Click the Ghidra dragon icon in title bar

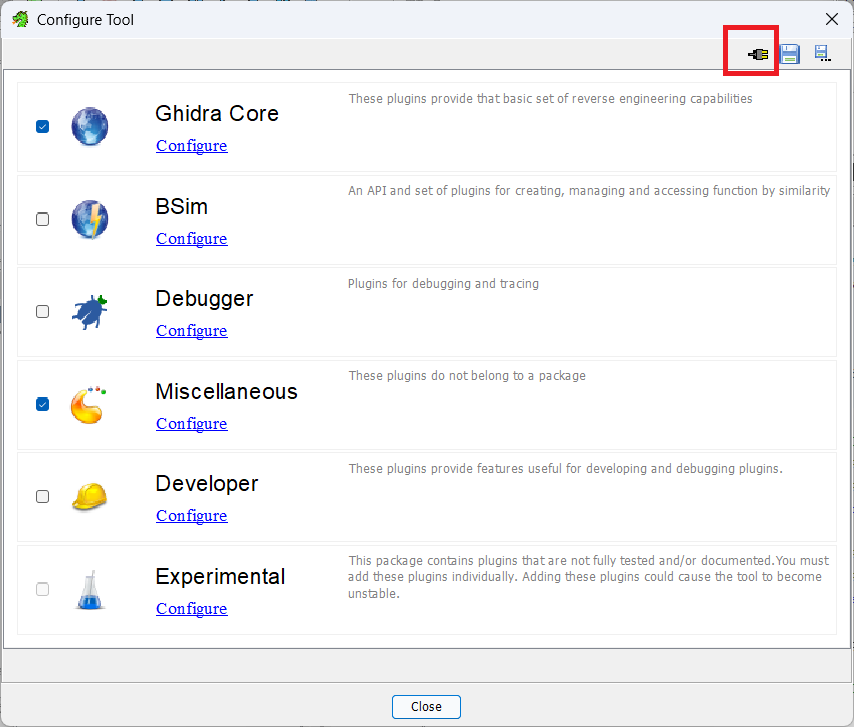pyautogui.click(x=21, y=20)
